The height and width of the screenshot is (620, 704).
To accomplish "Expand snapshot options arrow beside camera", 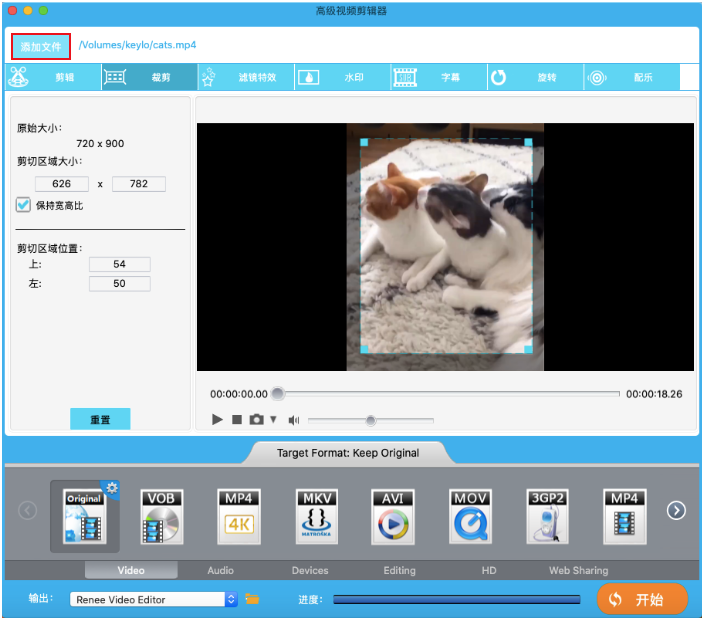I will click(273, 420).
